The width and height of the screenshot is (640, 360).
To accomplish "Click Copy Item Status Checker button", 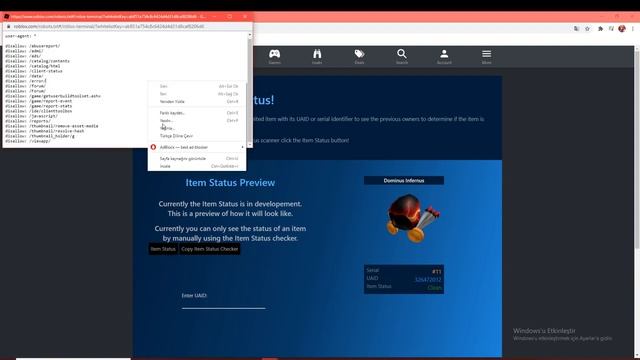I will click(x=209, y=249).
